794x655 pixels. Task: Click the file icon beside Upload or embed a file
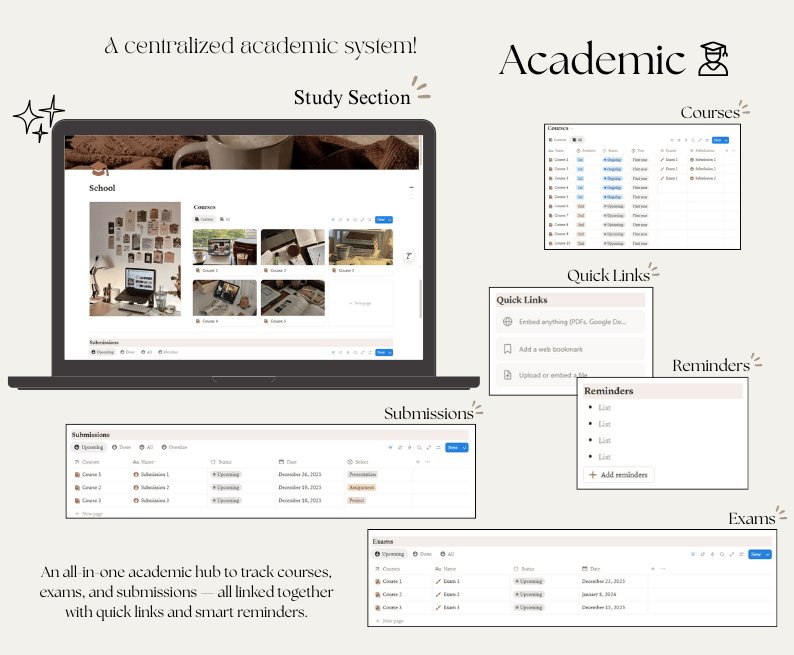pyautogui.click(x=507, y=375)
